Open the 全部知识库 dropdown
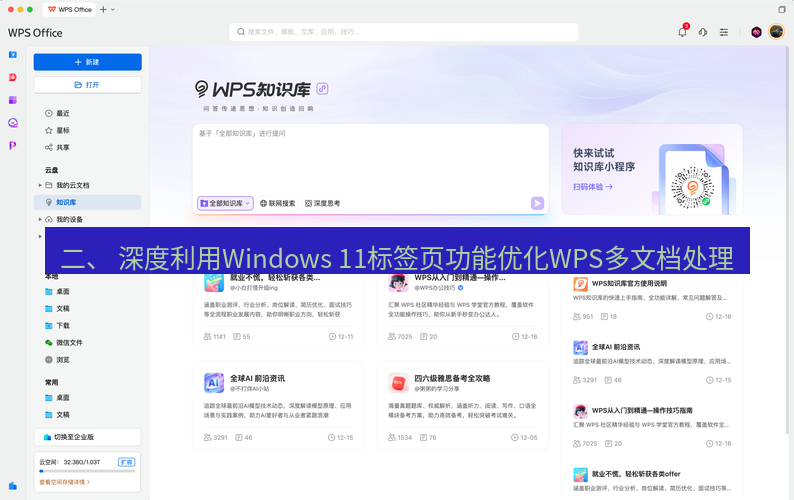Image resolution: width=794 pixels, height=500 pixels. (x=225, y=203)
